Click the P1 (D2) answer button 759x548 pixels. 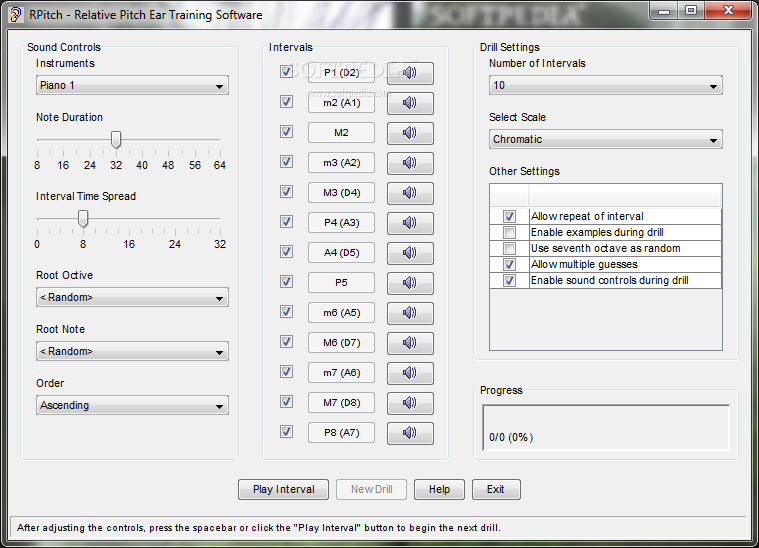tap(341, 73)
